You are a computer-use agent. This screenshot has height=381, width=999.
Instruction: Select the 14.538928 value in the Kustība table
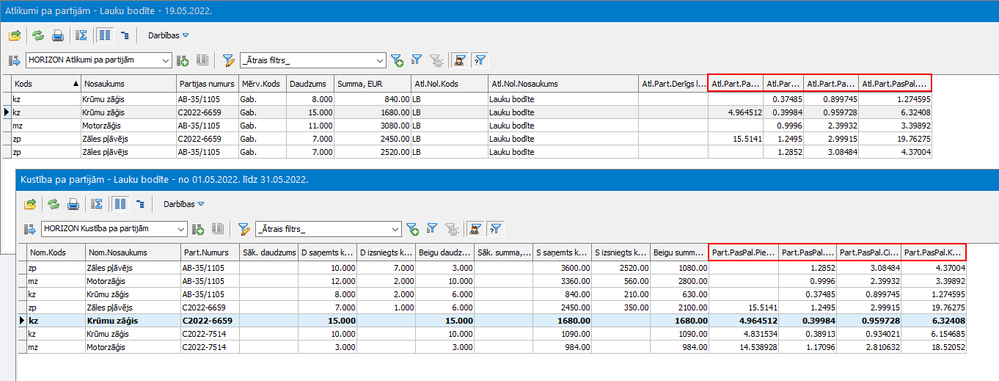(744, 347)
